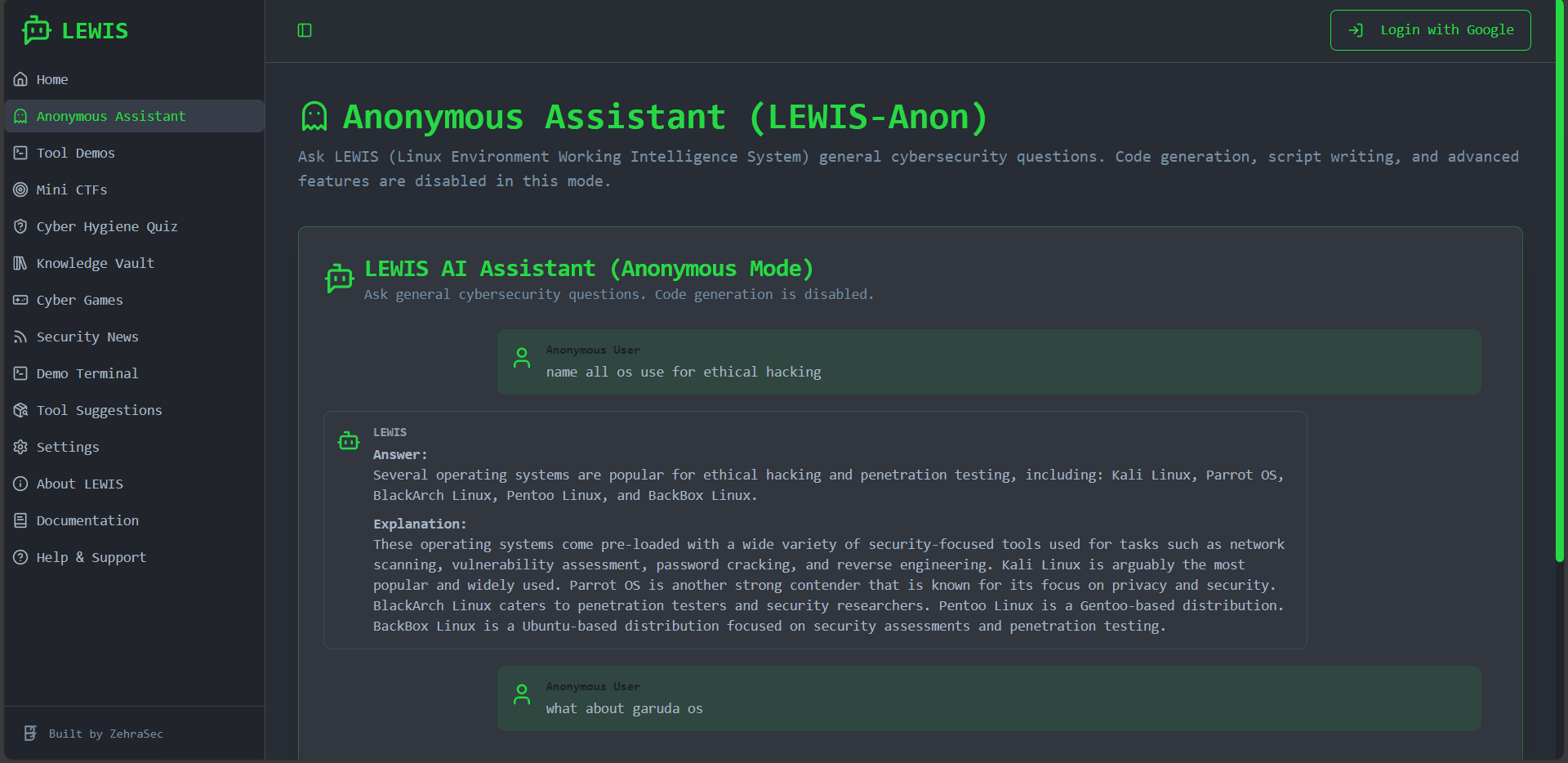This screenshot has width=1568, height=763.
Task: Navigate to Documentation
Action: coord(87,520)
